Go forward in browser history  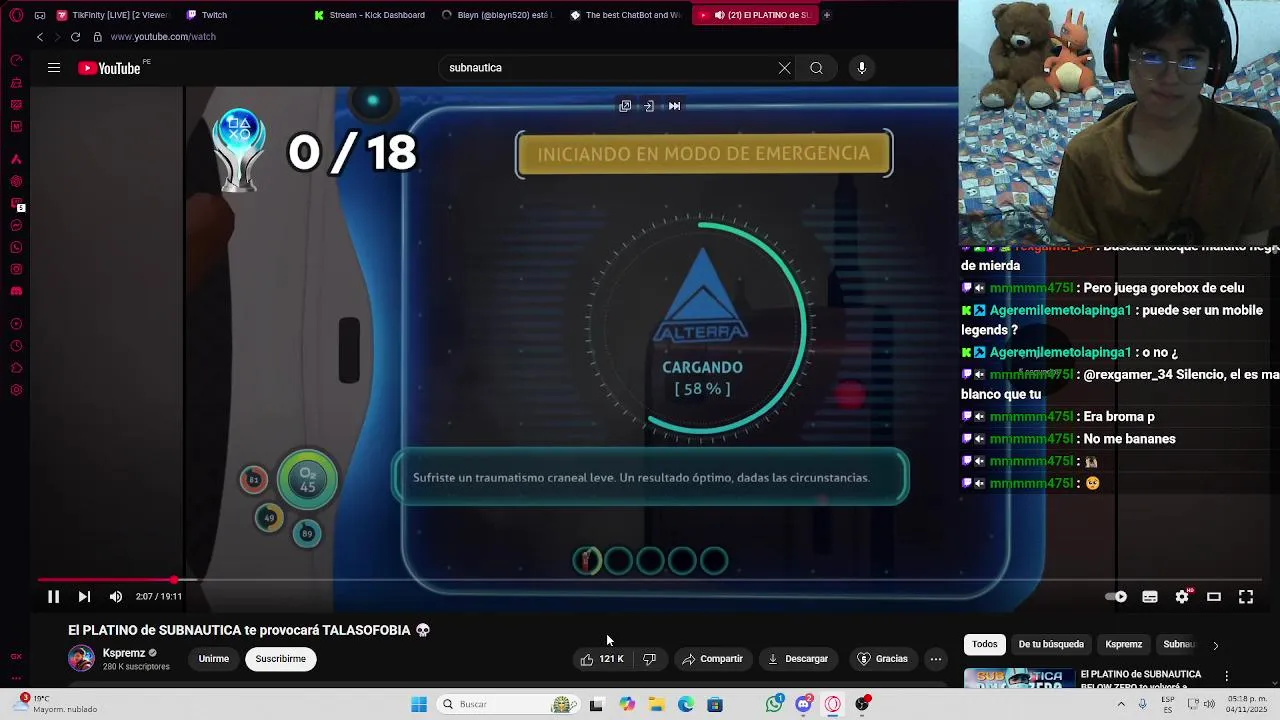(57, 37)
